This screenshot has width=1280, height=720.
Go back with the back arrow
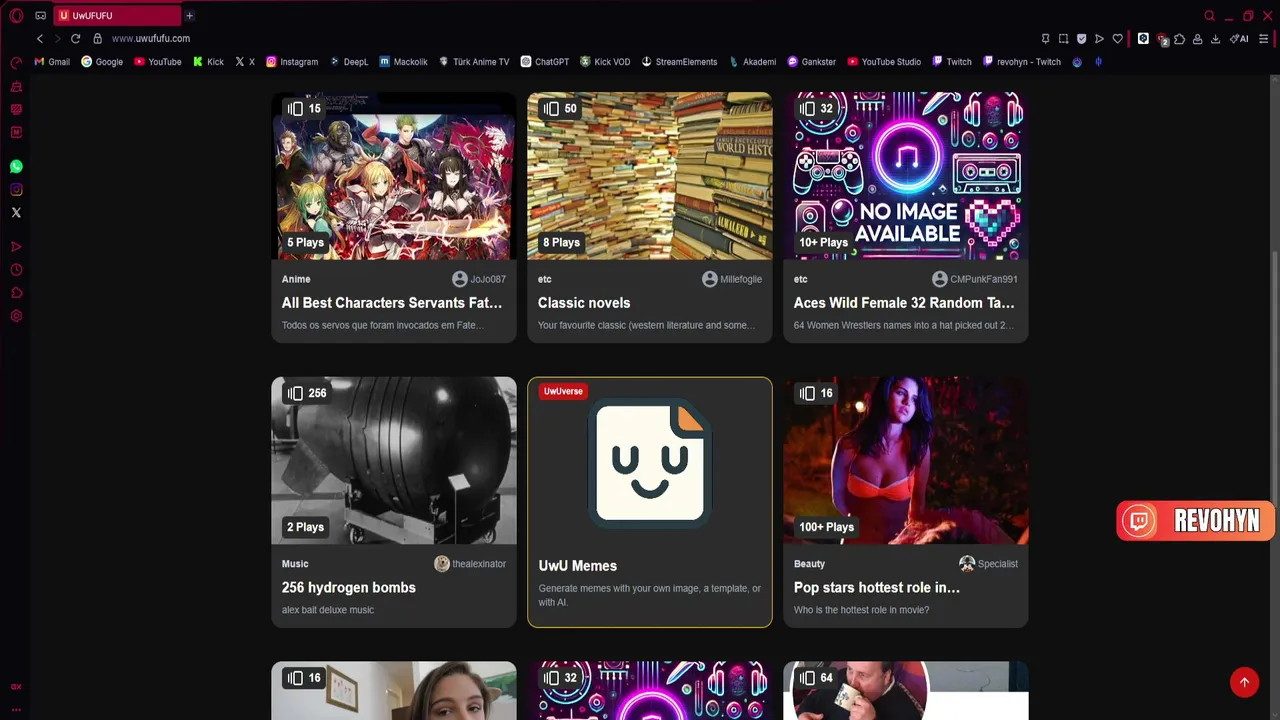click(x=40, y=38)
